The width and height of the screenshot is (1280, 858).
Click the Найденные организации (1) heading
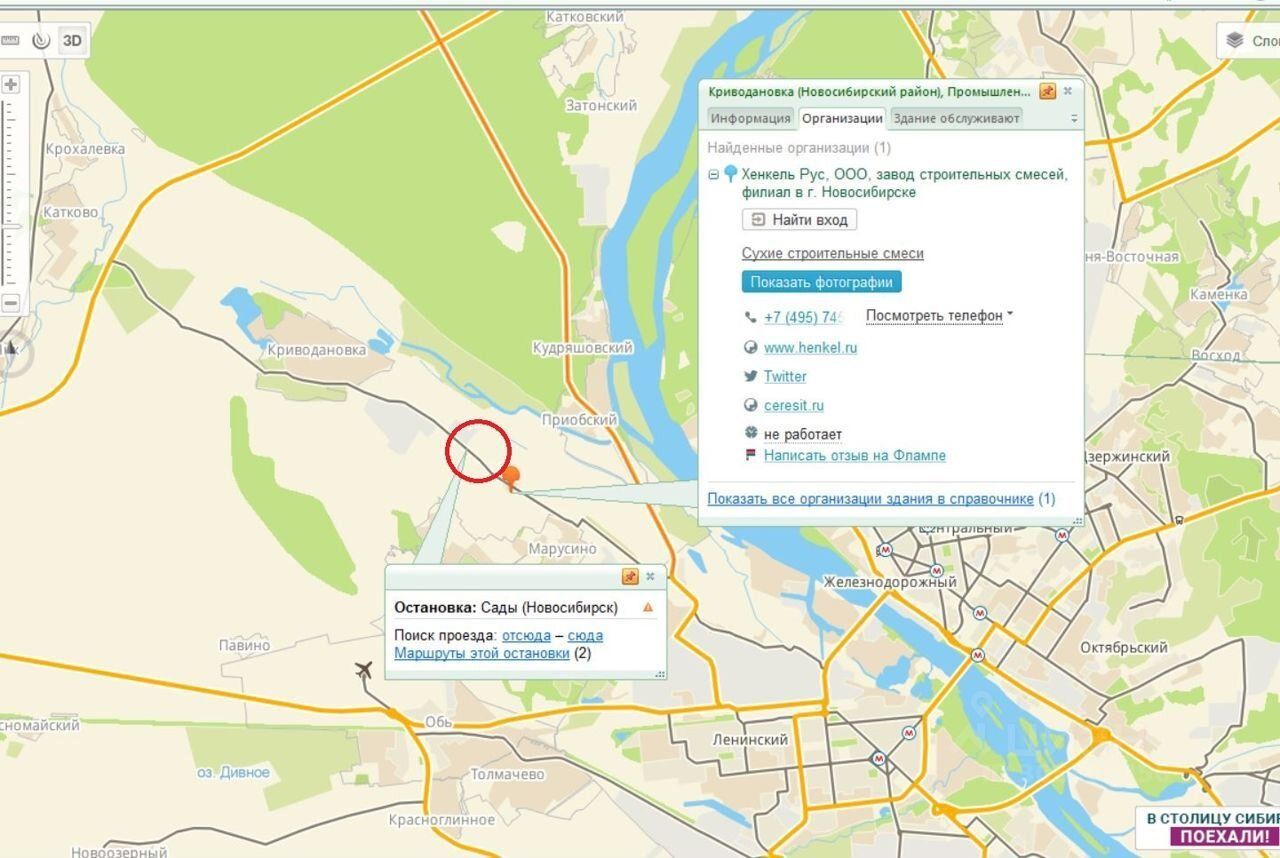click(799, 148)
